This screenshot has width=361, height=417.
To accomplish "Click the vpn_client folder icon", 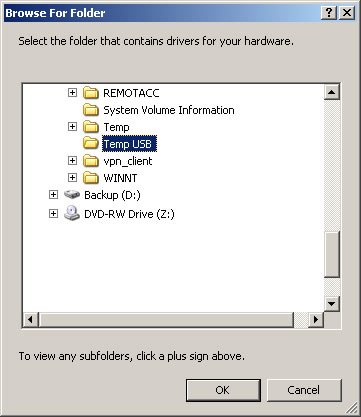I will point(91,161).
